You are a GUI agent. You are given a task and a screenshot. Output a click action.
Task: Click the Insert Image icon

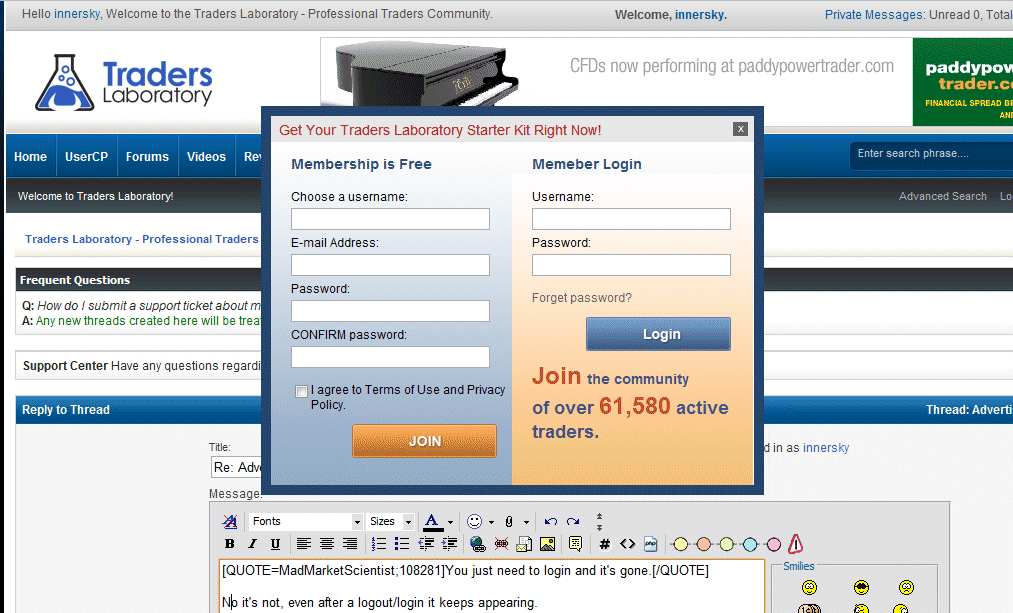(547, 544)
